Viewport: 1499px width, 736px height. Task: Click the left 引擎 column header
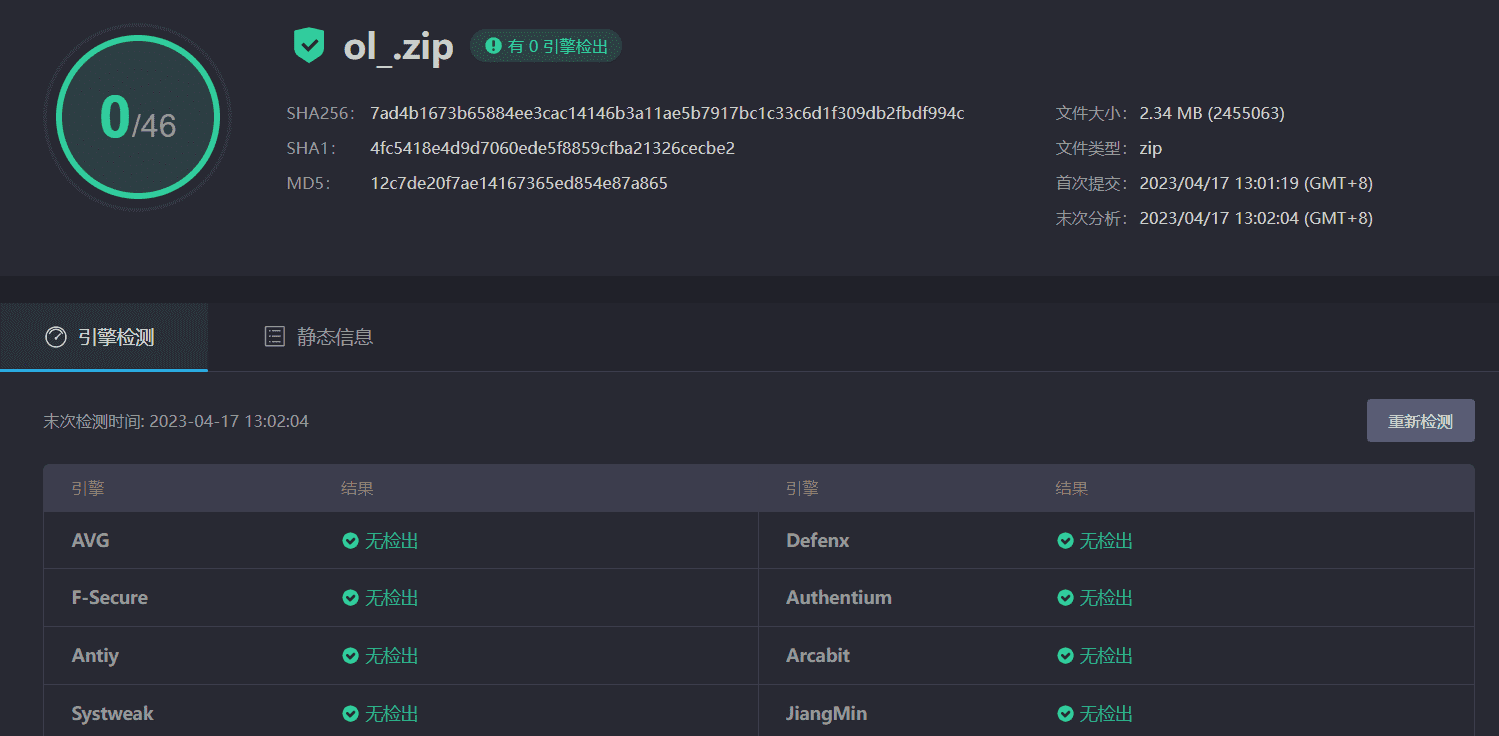click(88, 489)
